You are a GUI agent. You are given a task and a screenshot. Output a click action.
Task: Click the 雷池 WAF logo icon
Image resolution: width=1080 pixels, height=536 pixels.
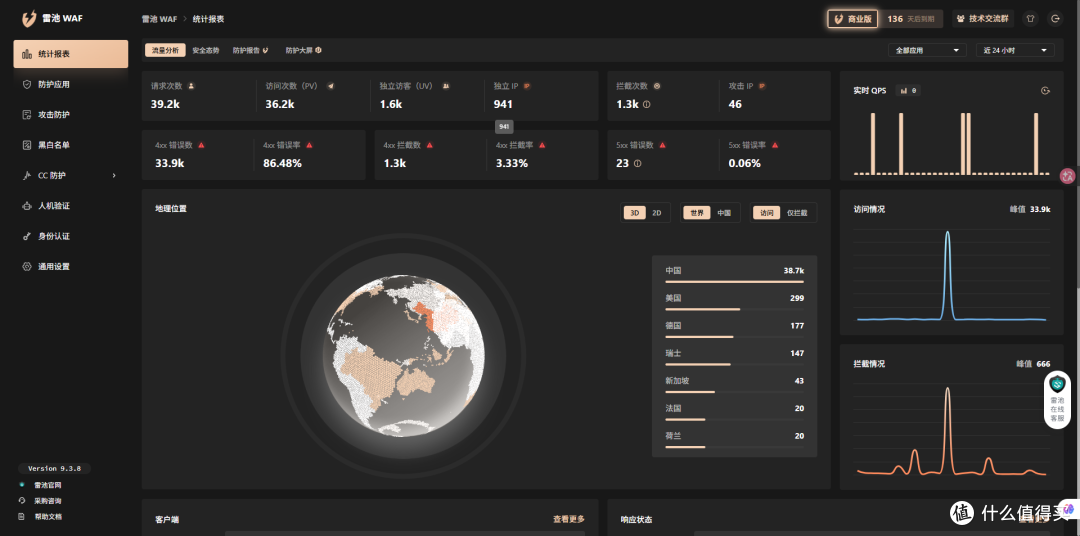28,19
